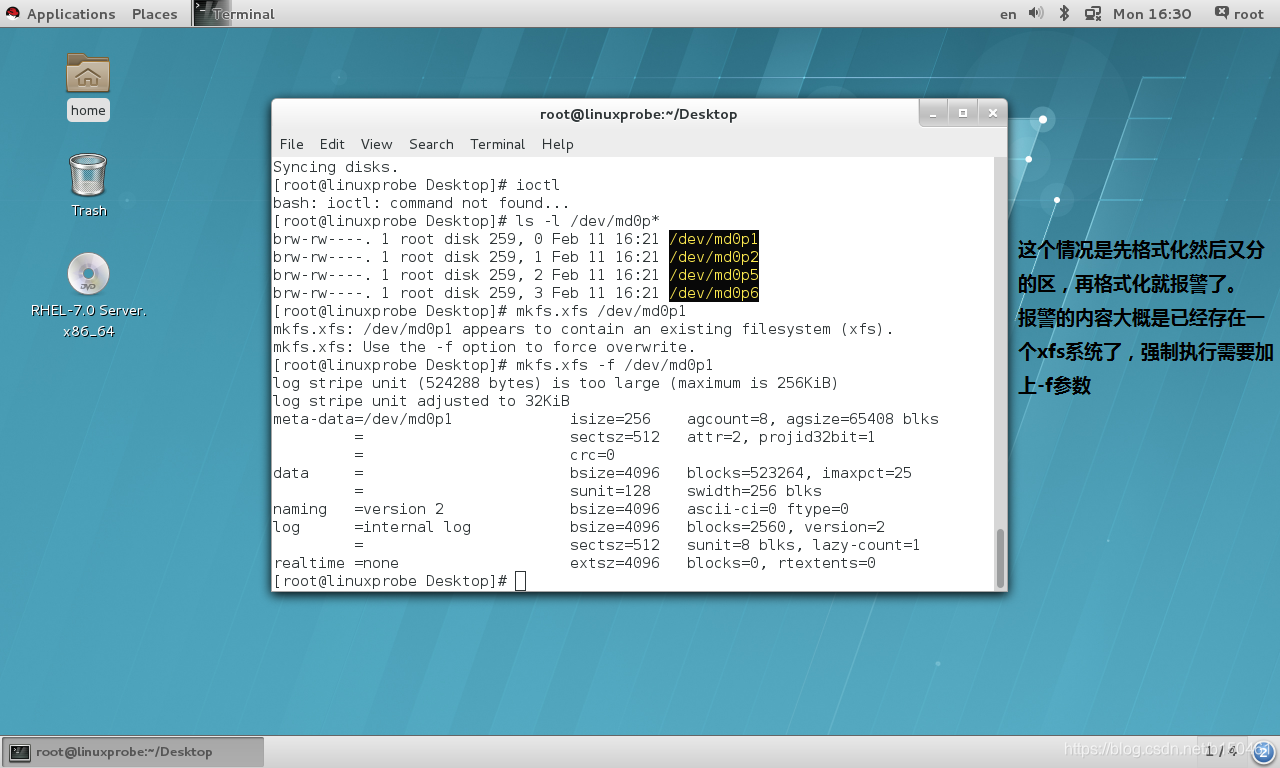
Task: Click the Mon 16:30 clock
Action: [x=1152, y=14]
